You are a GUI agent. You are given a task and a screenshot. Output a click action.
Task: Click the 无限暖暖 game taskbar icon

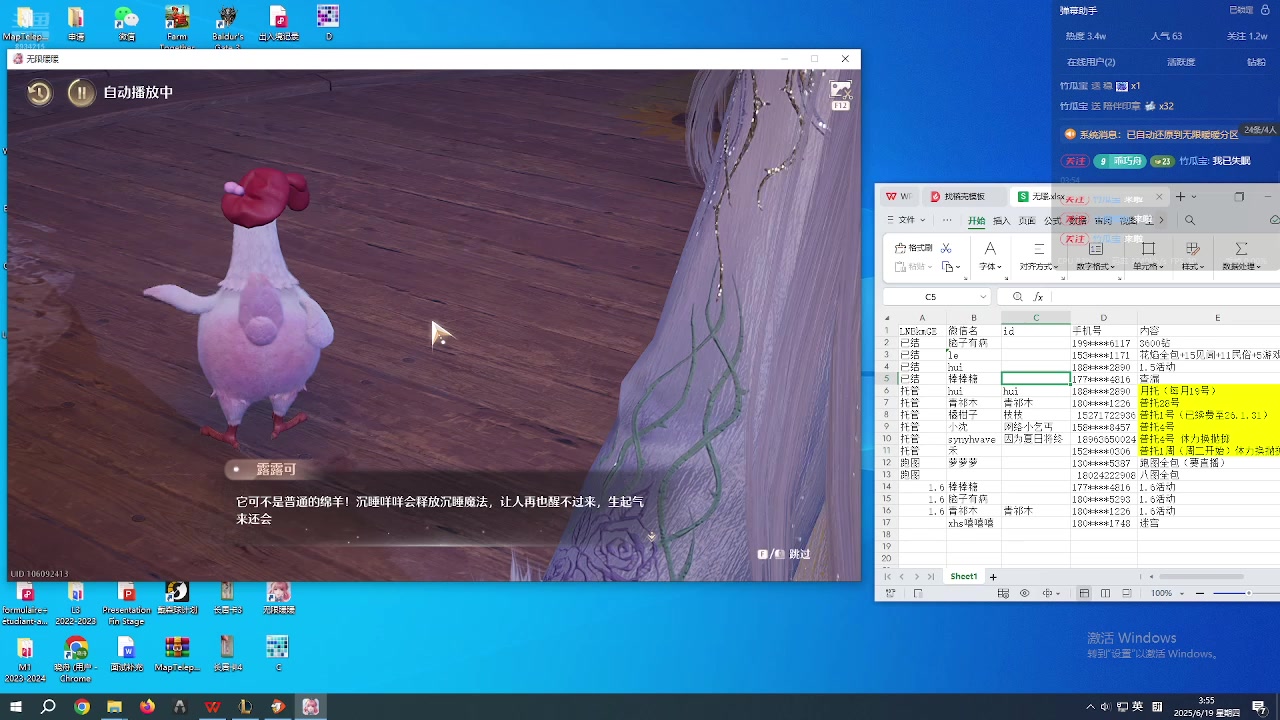tap(311, 707)
